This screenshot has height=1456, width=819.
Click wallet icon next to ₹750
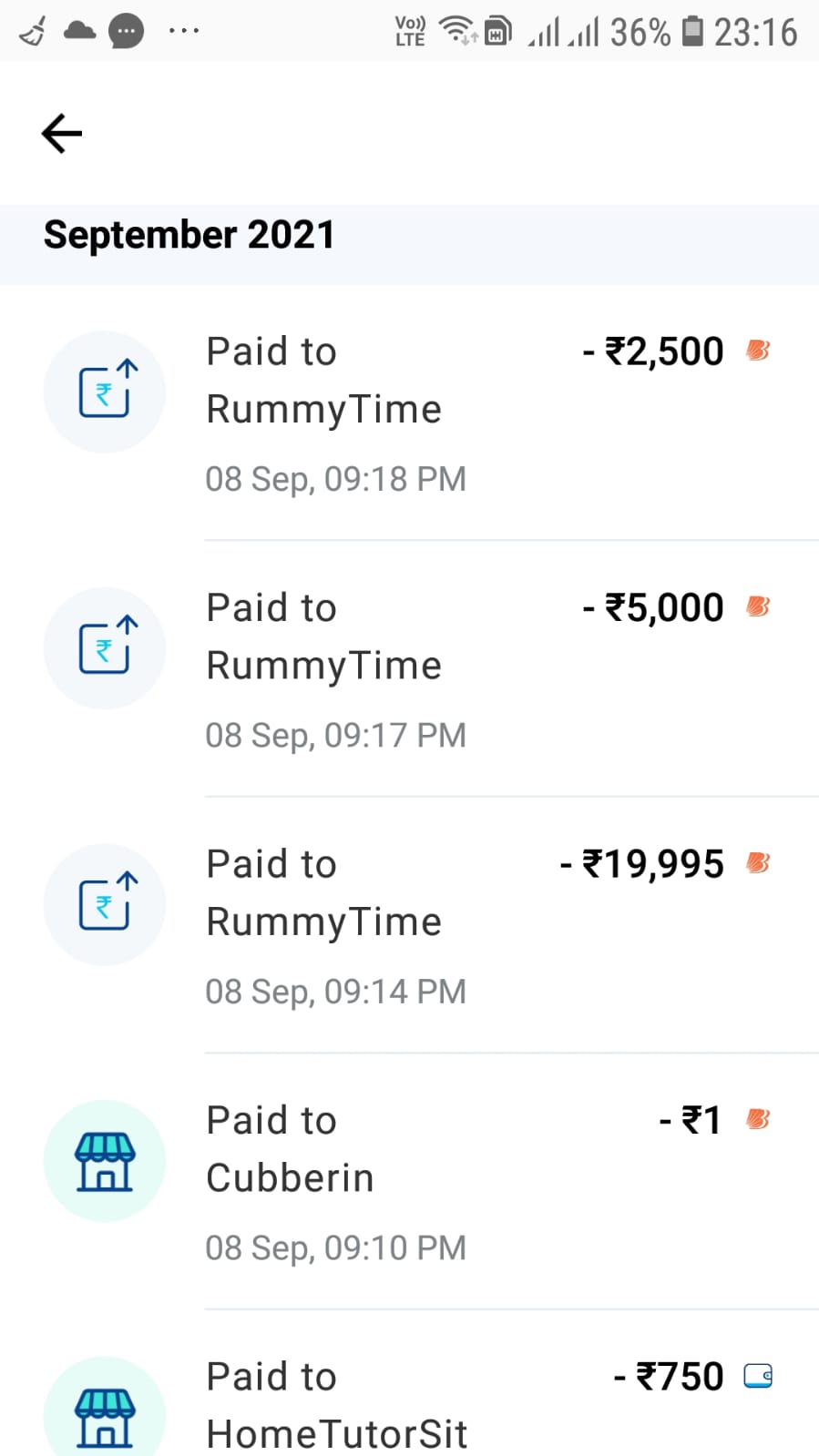tap(758, 1376)
